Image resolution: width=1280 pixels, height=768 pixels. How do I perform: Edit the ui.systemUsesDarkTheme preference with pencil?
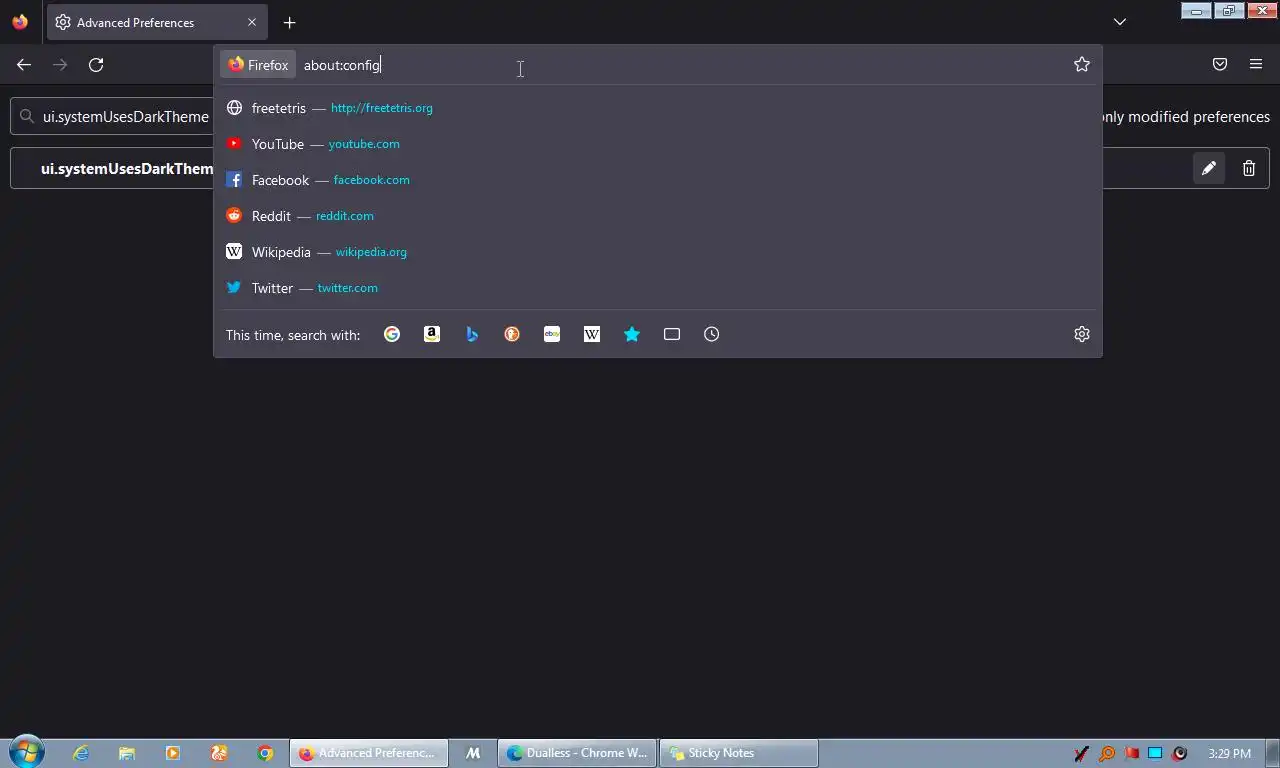click(1209, 168)
